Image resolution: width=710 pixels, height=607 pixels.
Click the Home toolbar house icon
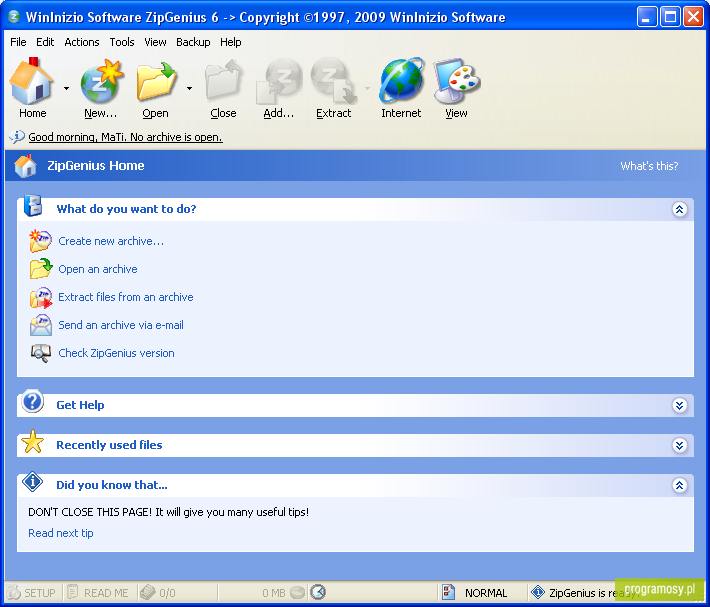click(31, 81)
